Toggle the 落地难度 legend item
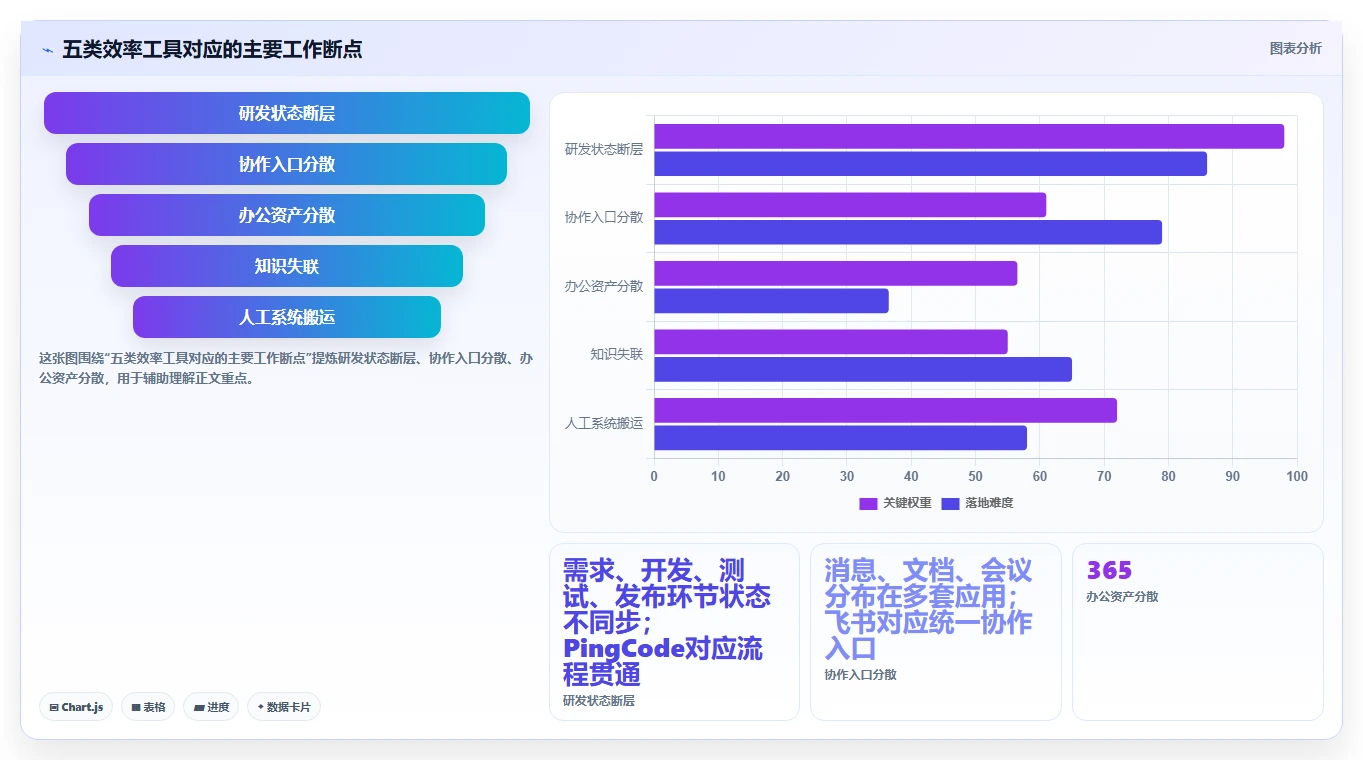The image size is (1363, 760). (977, 503)
